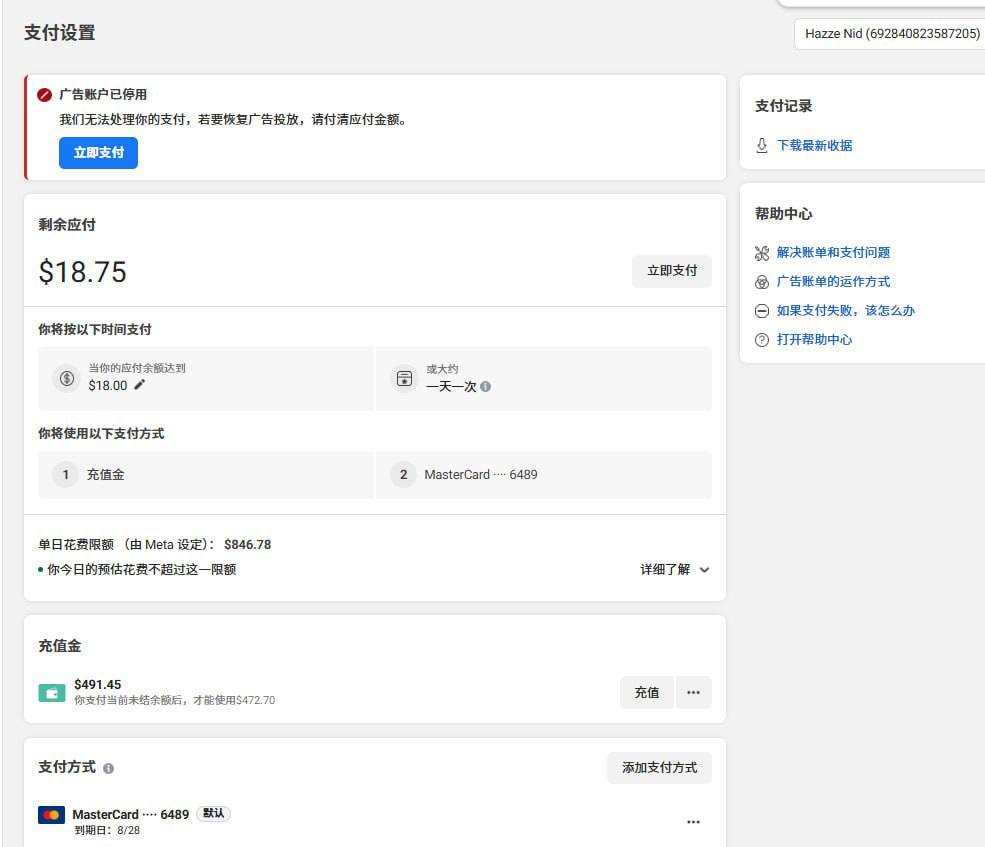
Task: Expand the 详细了解 spending limit details
Action: [675, 570]
